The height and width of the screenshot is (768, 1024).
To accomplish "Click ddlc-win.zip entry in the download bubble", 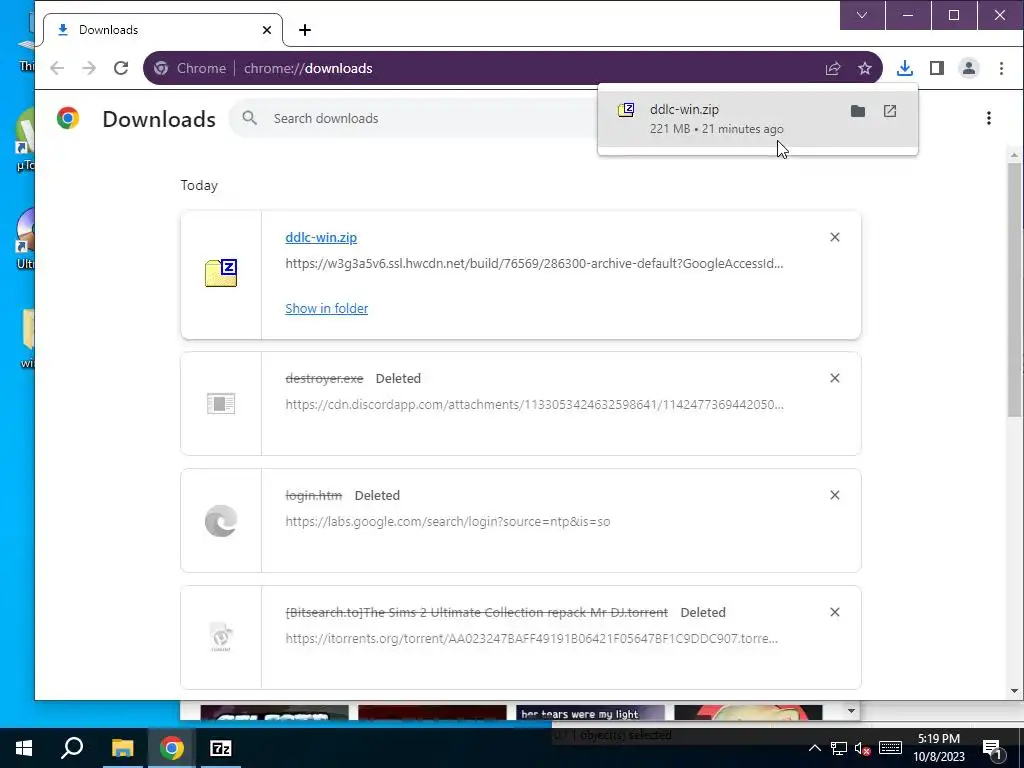I will [x=758, y=119].
